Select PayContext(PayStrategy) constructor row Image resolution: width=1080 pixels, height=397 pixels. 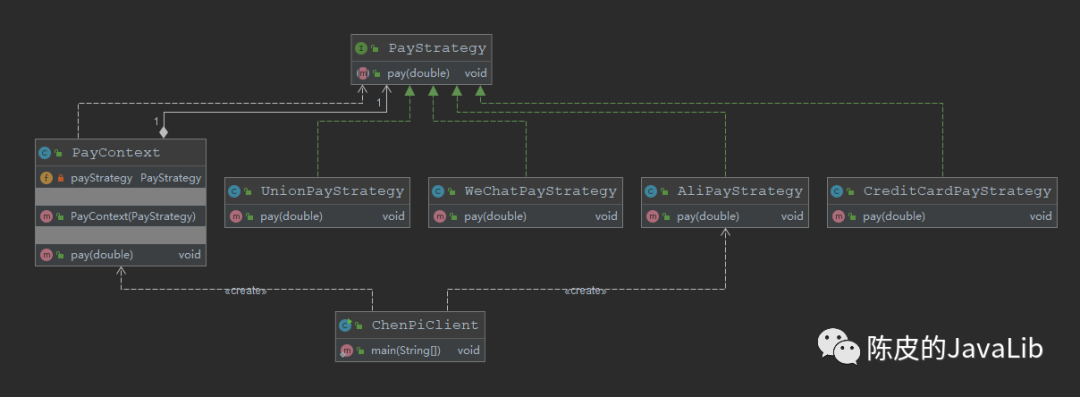coord(121,216)
